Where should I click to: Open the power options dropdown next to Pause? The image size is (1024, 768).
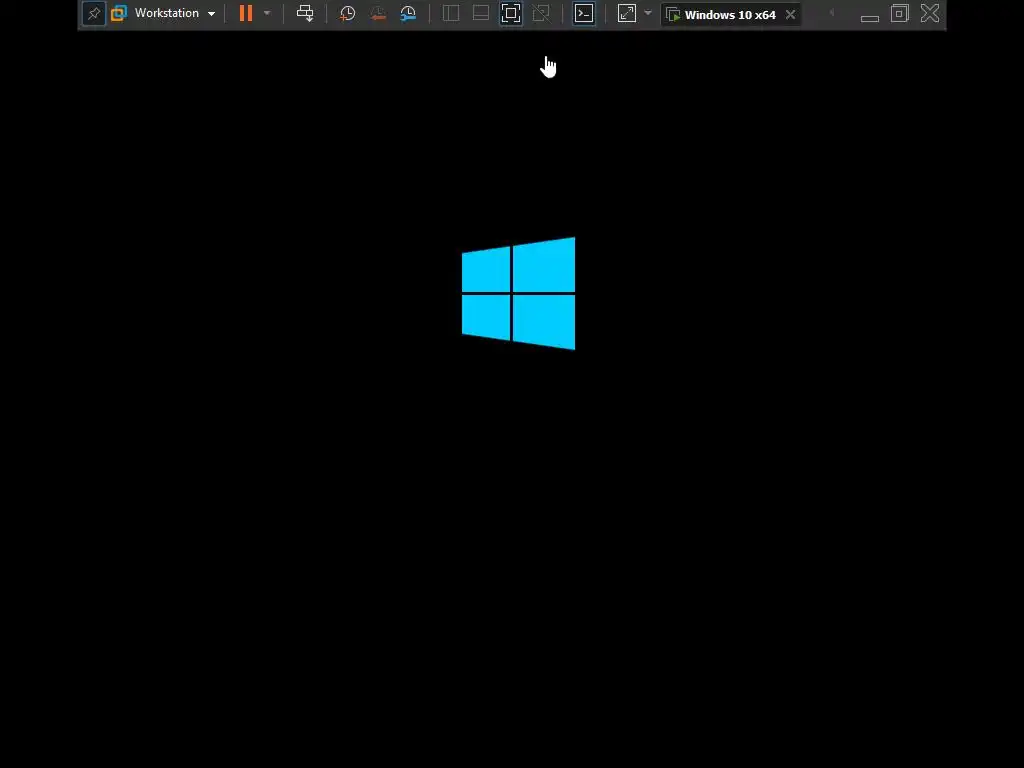click(267, 13)
